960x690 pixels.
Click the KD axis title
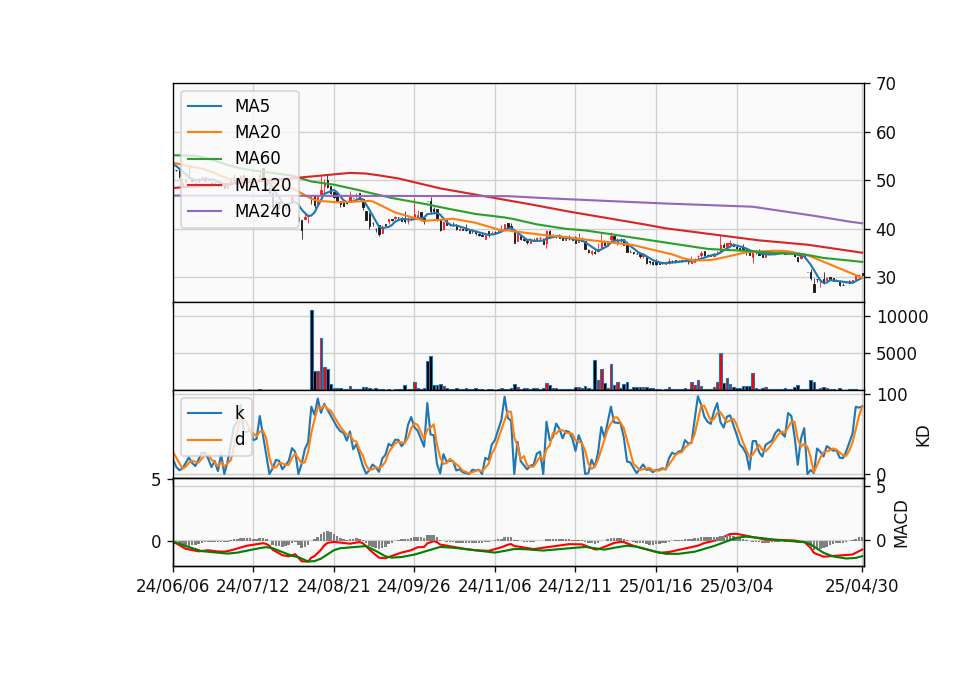point(923,436)
